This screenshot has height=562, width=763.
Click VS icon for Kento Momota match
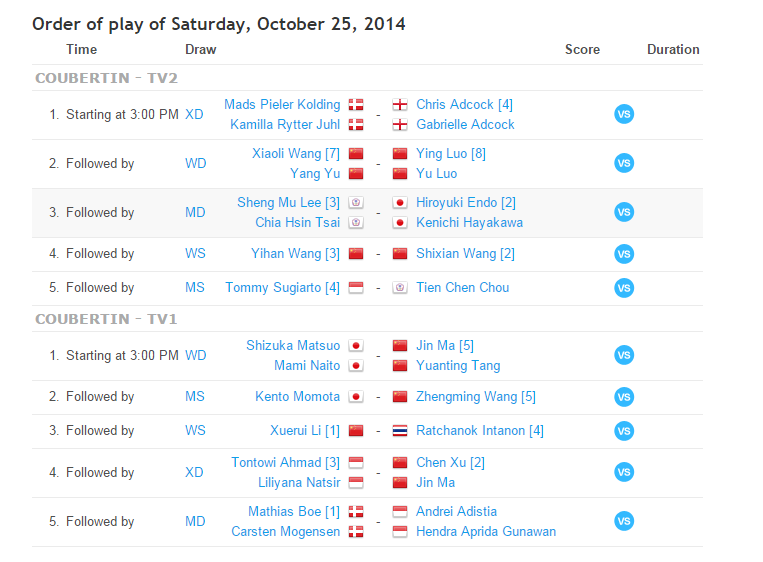[624, 397]
